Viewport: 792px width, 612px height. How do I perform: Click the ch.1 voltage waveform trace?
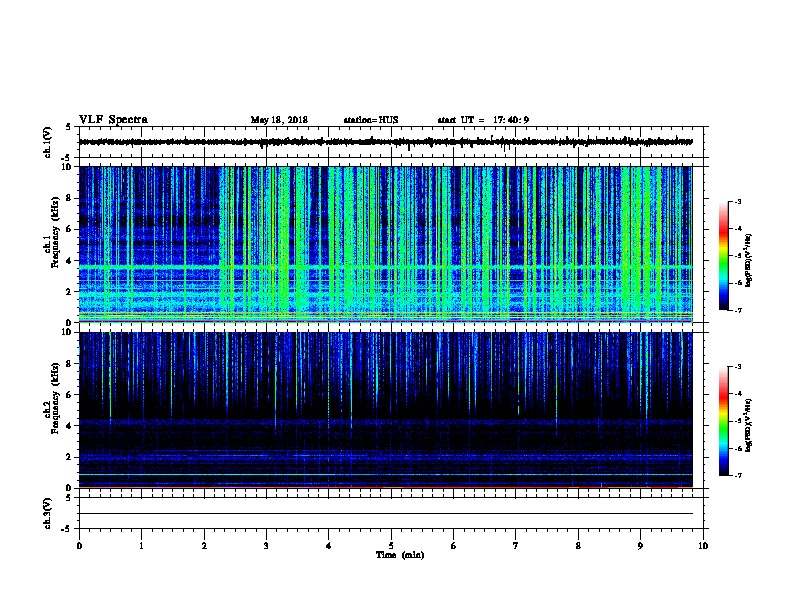[x=386, y=142]
